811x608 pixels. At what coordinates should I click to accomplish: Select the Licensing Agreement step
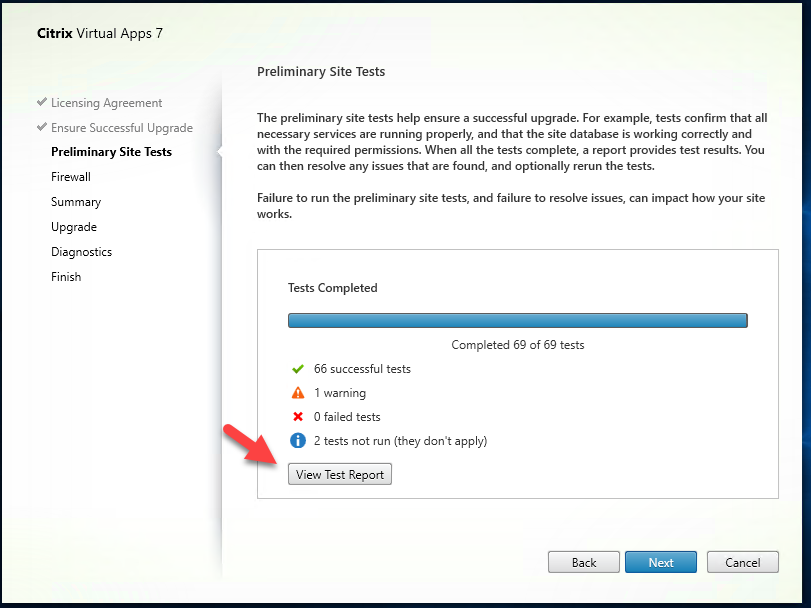point(107,103)
